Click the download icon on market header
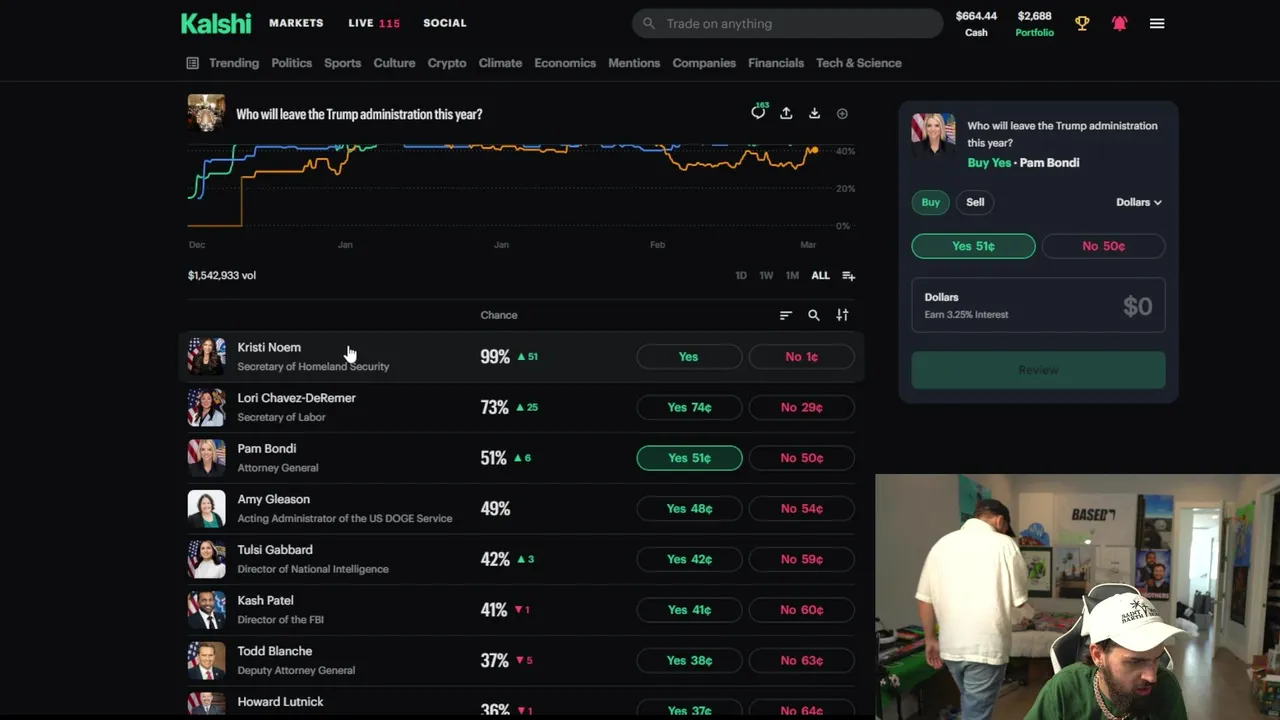 (x=814, y=113)
